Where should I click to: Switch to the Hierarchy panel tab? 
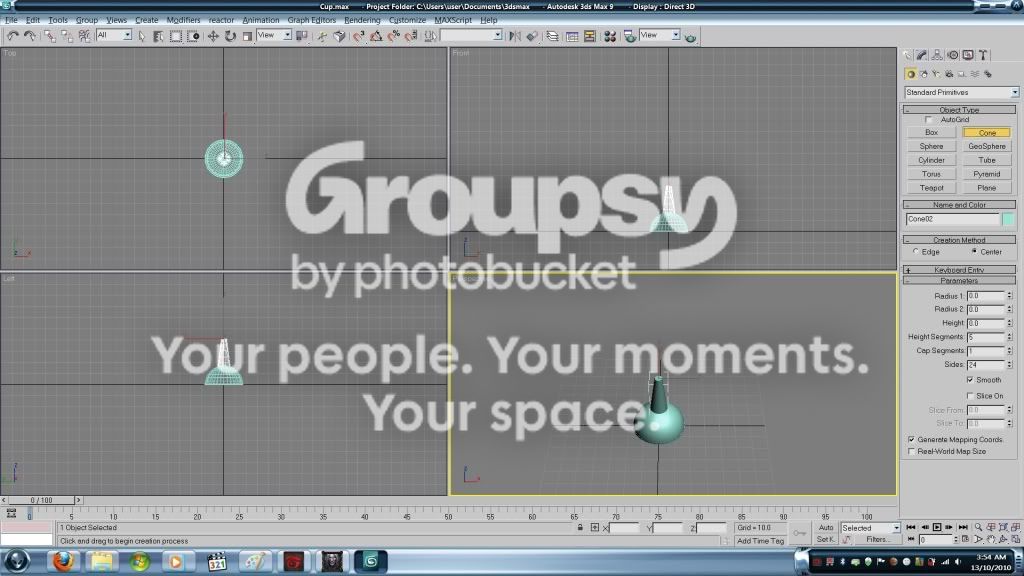tap(937, 56)
